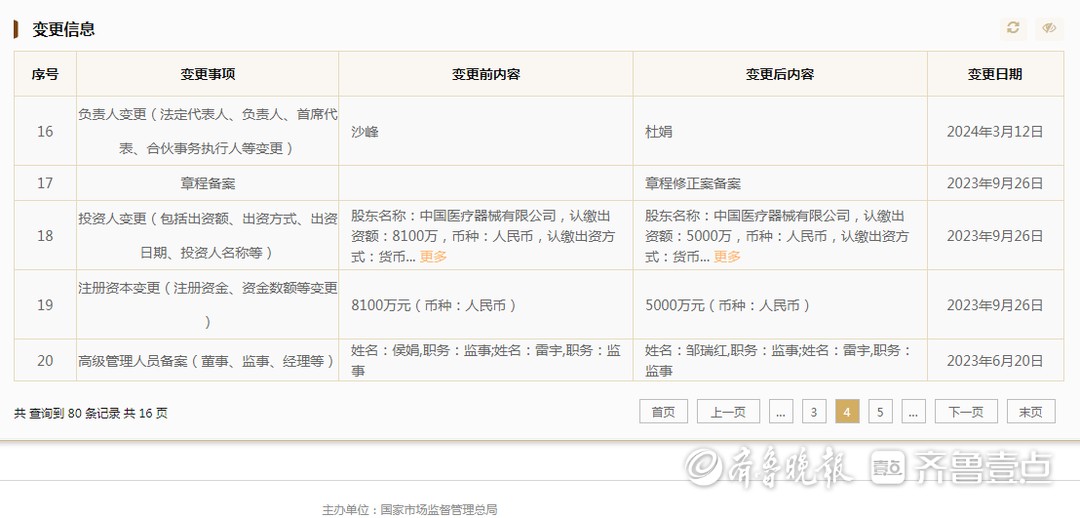1080x518 pixels.
Task: Click the 变更后内容 column header
Action: click(780, 74)
